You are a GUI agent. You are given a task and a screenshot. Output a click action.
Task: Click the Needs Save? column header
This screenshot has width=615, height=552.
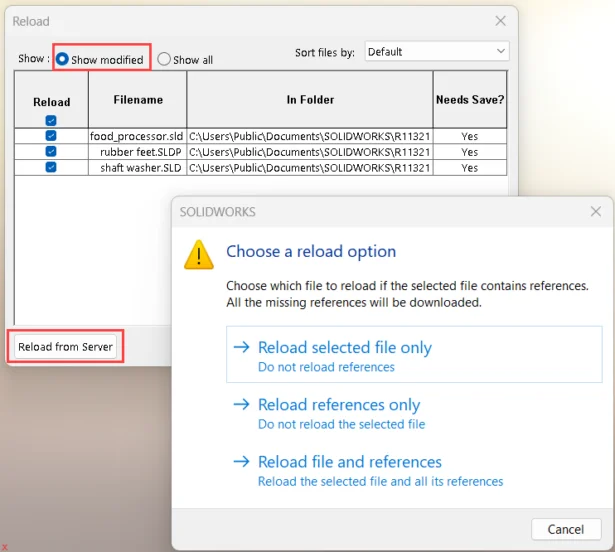[470, 100]
